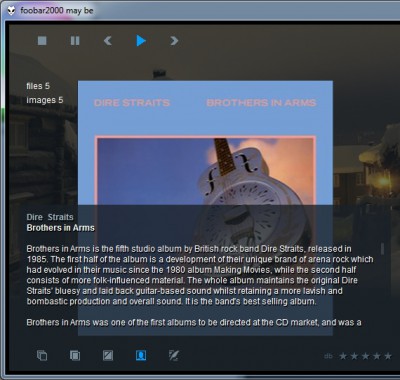Screen dimensions: 400x380
Task: Skip to the next track
Action: [x=174, y=41]
